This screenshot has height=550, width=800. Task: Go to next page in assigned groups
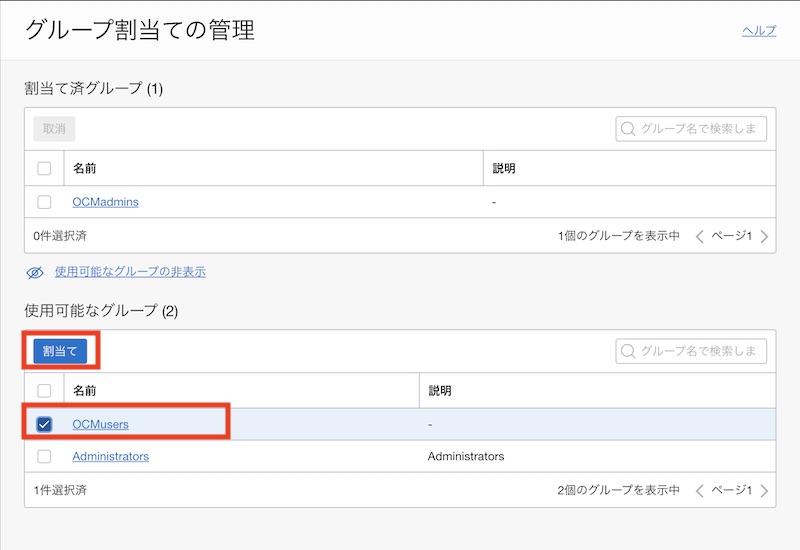pos(765,237)
